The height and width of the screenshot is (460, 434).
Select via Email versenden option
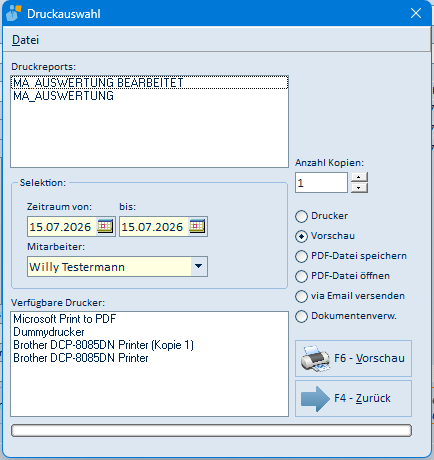350,296
